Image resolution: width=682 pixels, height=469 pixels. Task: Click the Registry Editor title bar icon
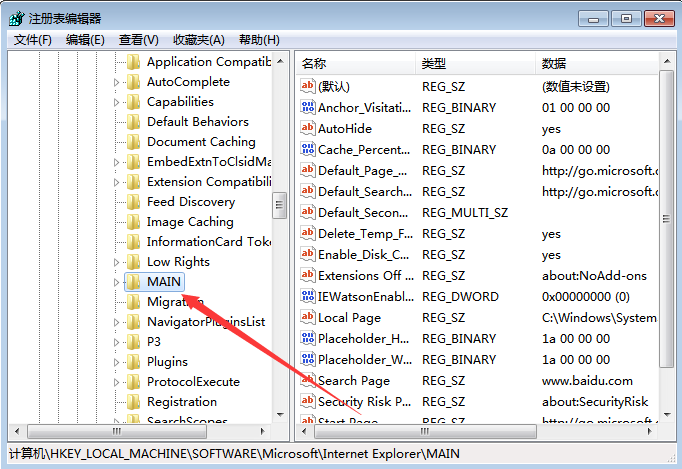17,18
